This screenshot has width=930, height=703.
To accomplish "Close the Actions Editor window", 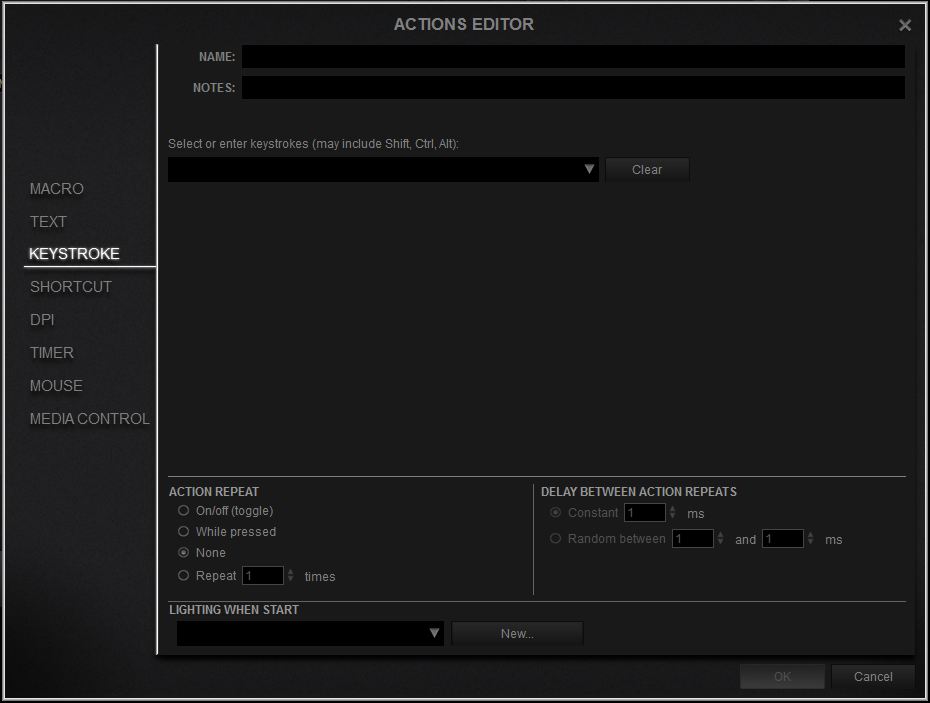I will coord(904,25).
